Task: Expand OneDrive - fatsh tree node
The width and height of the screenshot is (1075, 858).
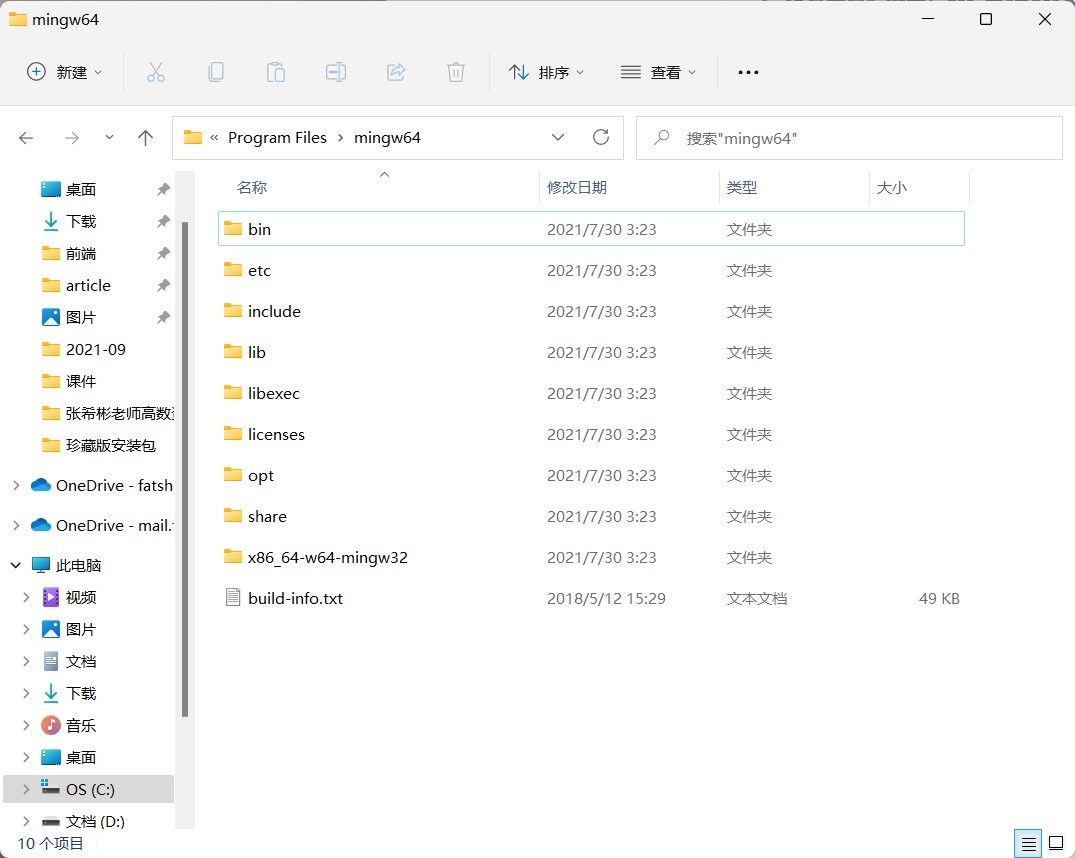Action: pyautogui.click(x=16, y=486)
